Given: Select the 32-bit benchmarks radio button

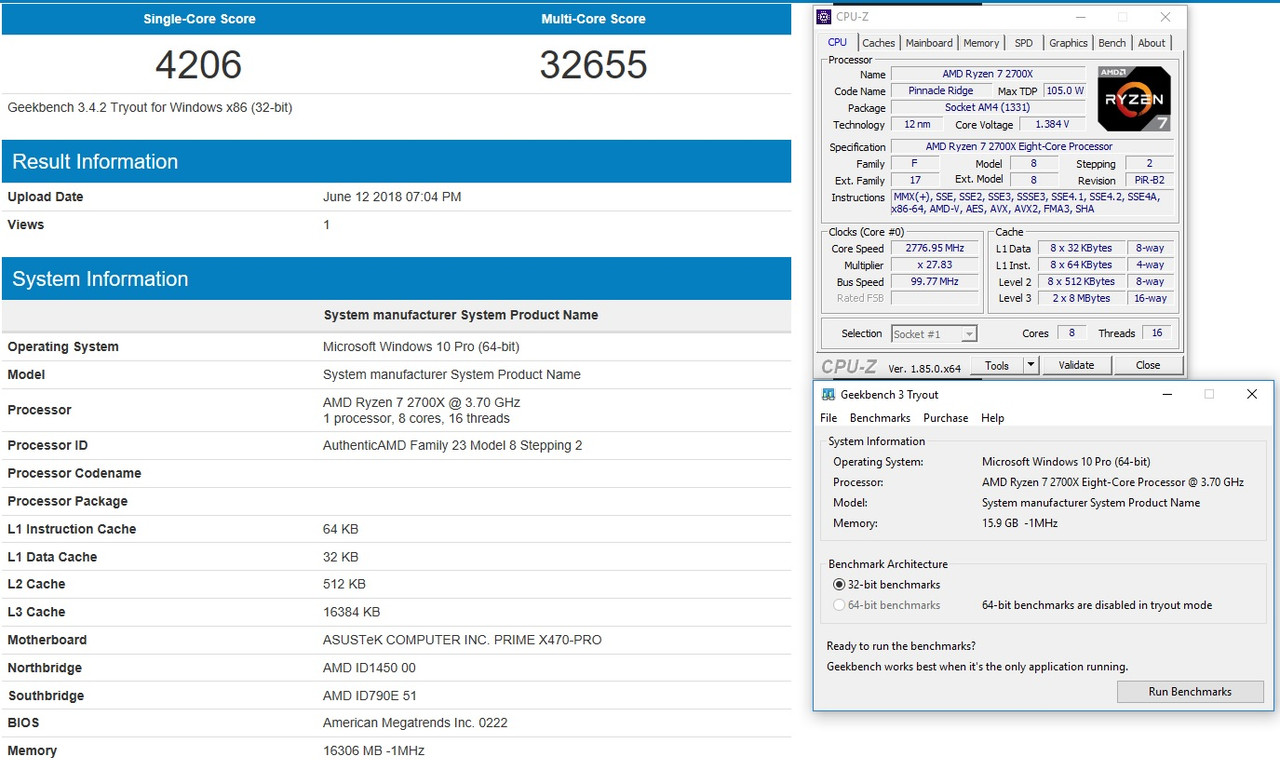Looking at the screenshot, I should (839, 585).
